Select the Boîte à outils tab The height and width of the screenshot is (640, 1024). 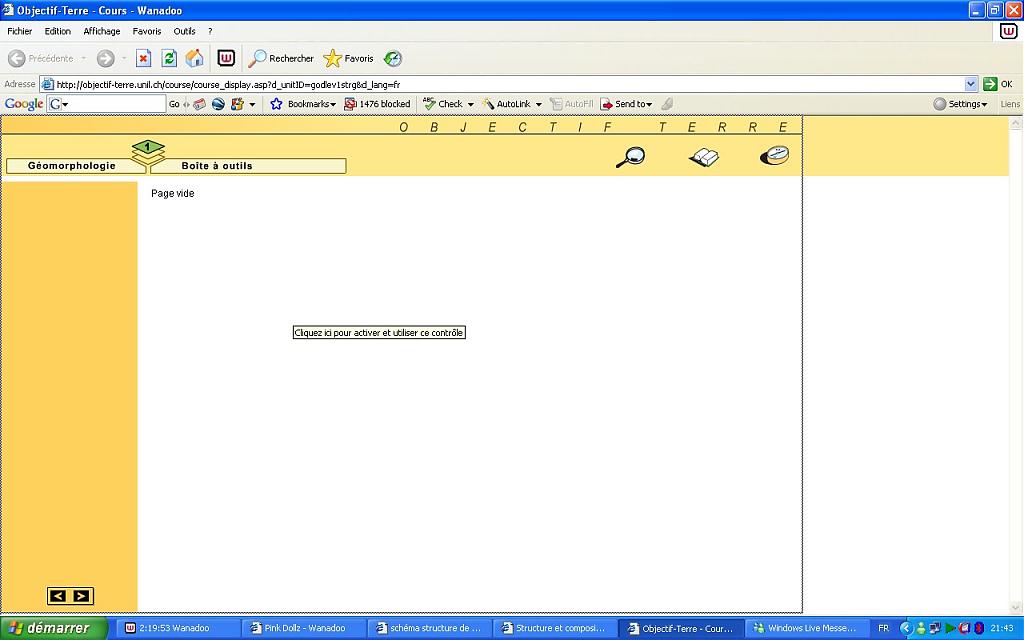(x=248, y=166)
